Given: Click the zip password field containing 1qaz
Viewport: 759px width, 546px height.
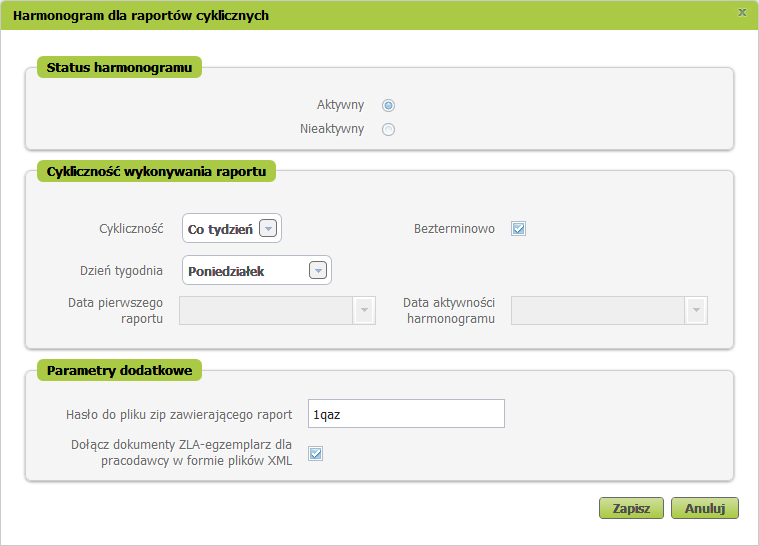Looking at the screenshot, I should [406, 413].
